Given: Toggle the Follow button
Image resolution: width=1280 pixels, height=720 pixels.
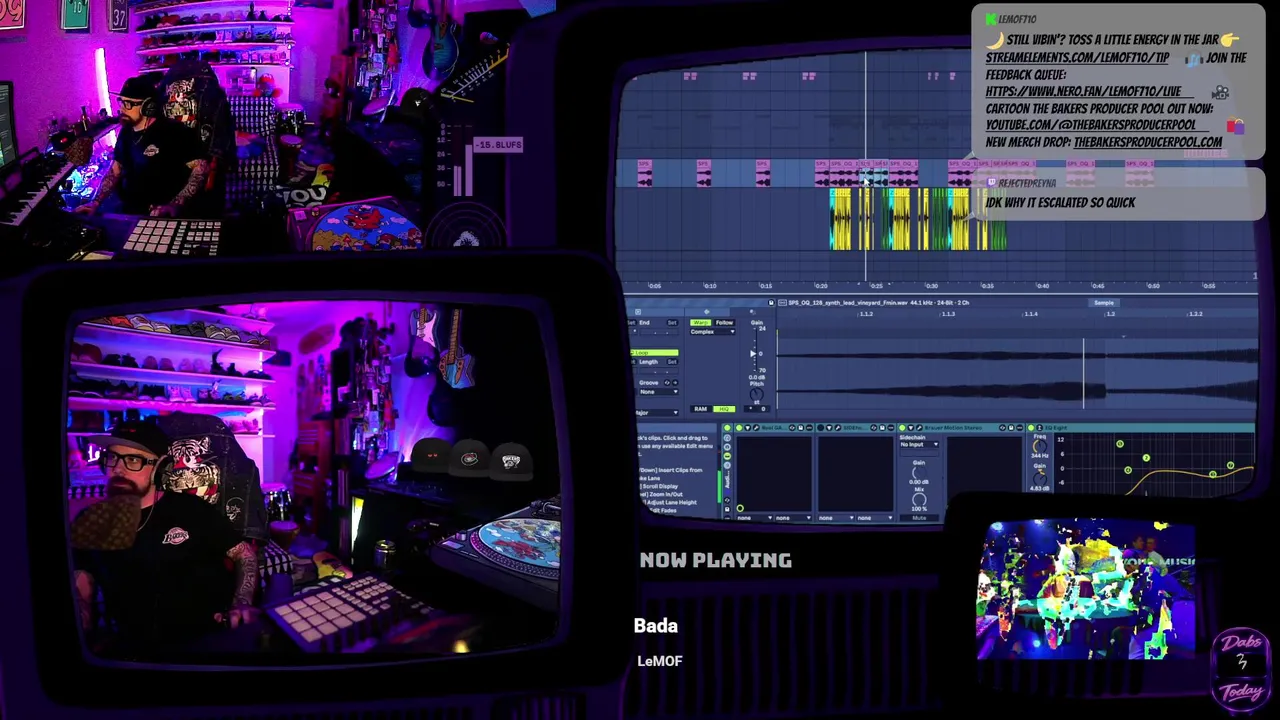Looking at the screenshot, I should click(724, 322).
